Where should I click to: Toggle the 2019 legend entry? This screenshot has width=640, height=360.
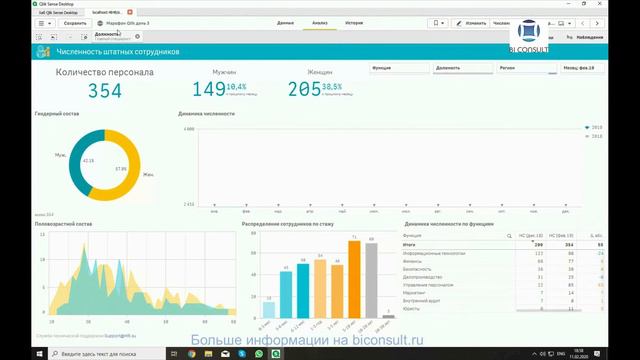click(594, 127)
